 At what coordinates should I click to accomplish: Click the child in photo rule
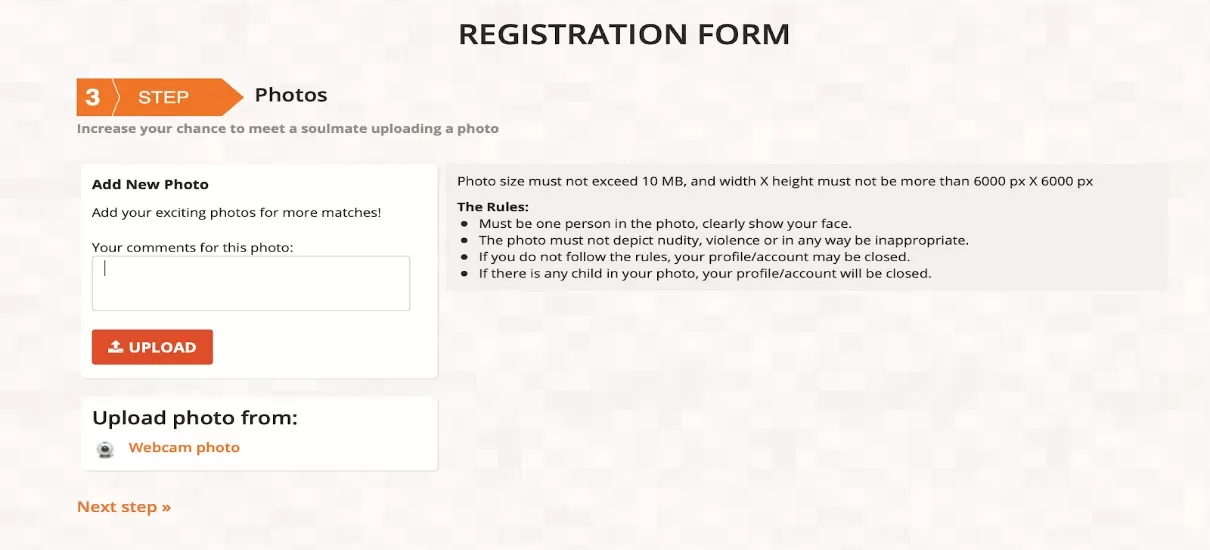(704, 273)
